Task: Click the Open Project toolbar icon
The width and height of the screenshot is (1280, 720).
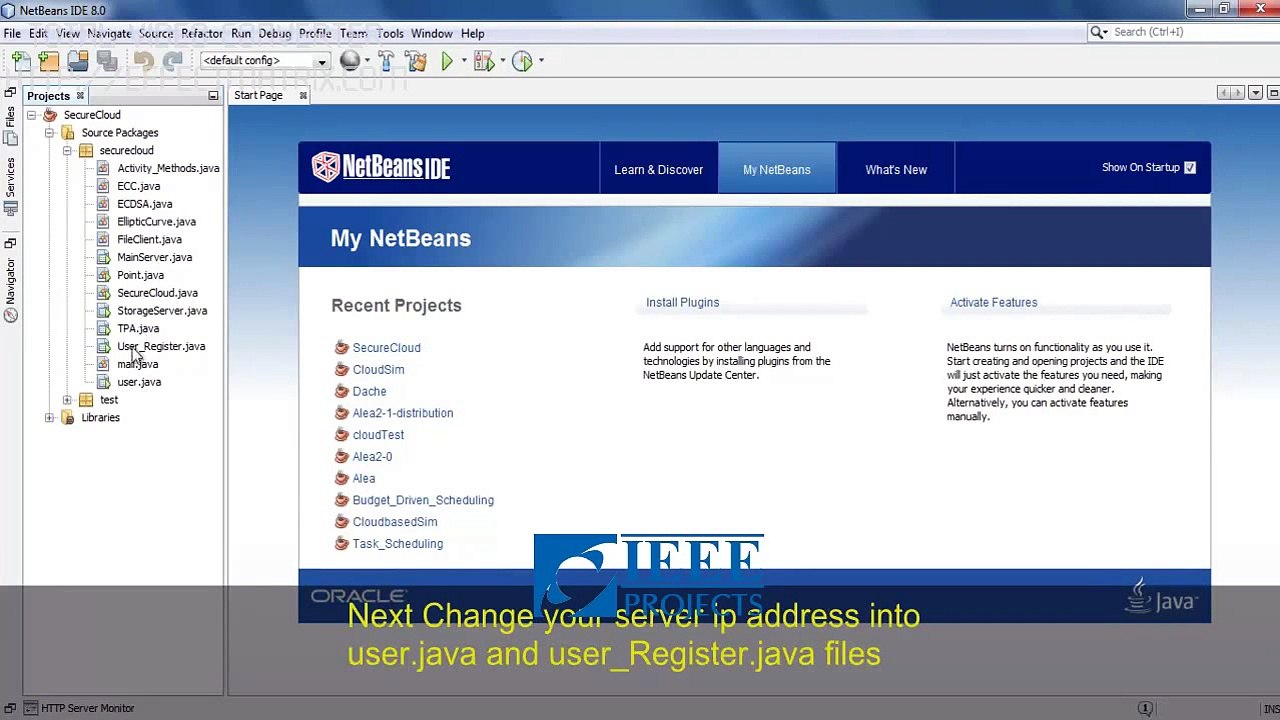Action: [78, 61]
